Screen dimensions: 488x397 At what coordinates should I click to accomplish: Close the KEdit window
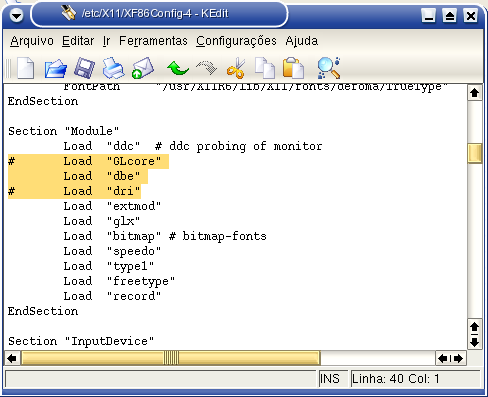[x=471, y=15]
